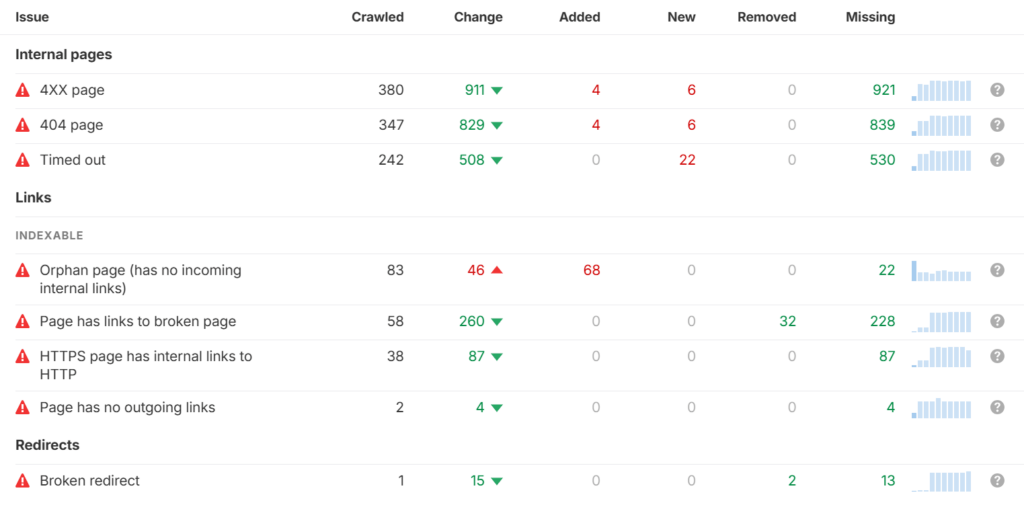This screenshot has height=505, width=1024.
Task: Click New count 22 for Timed out
Action: [686, 160]
